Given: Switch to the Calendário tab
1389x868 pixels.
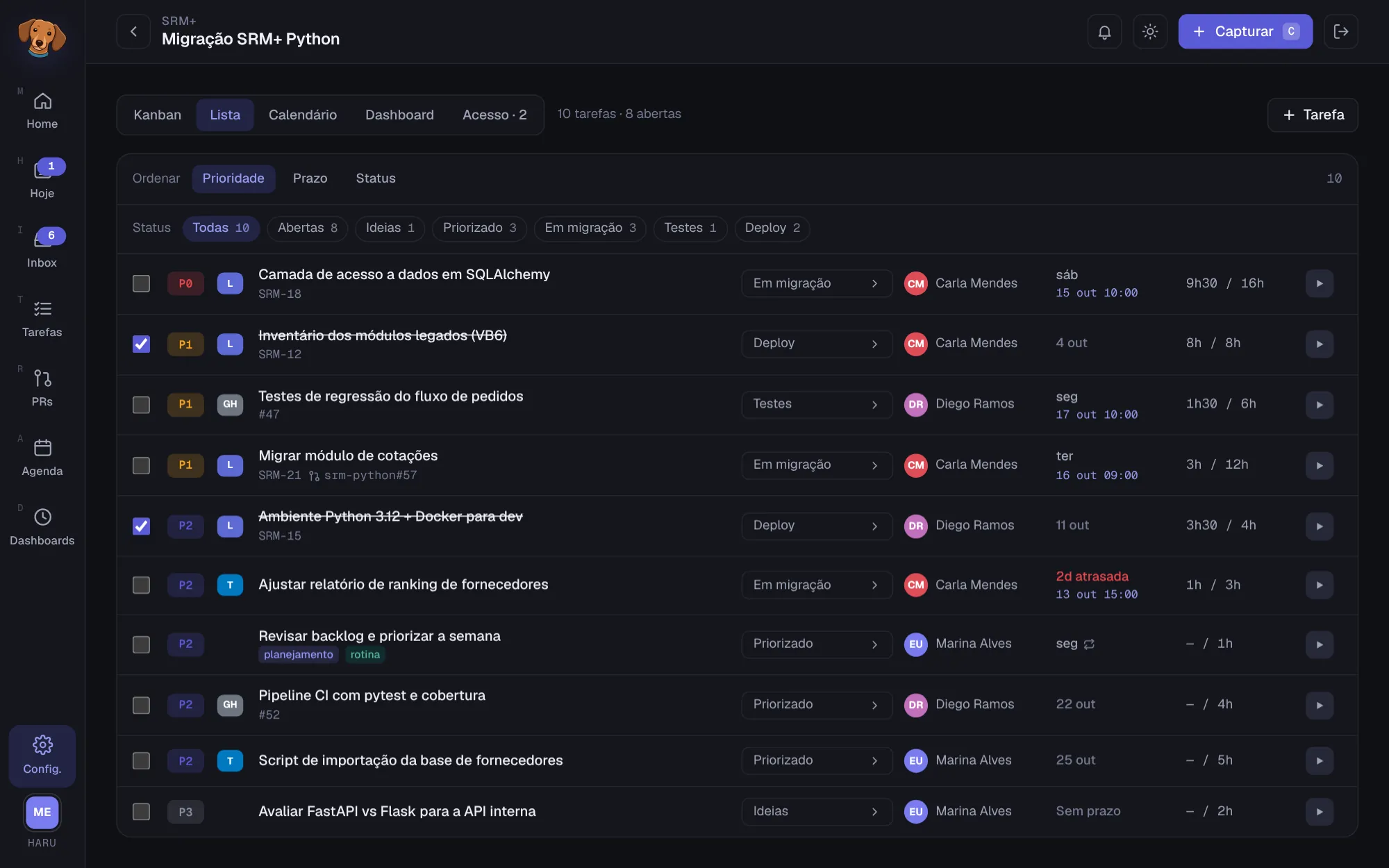Looking at the screenshot, I should tap(303, 115).
